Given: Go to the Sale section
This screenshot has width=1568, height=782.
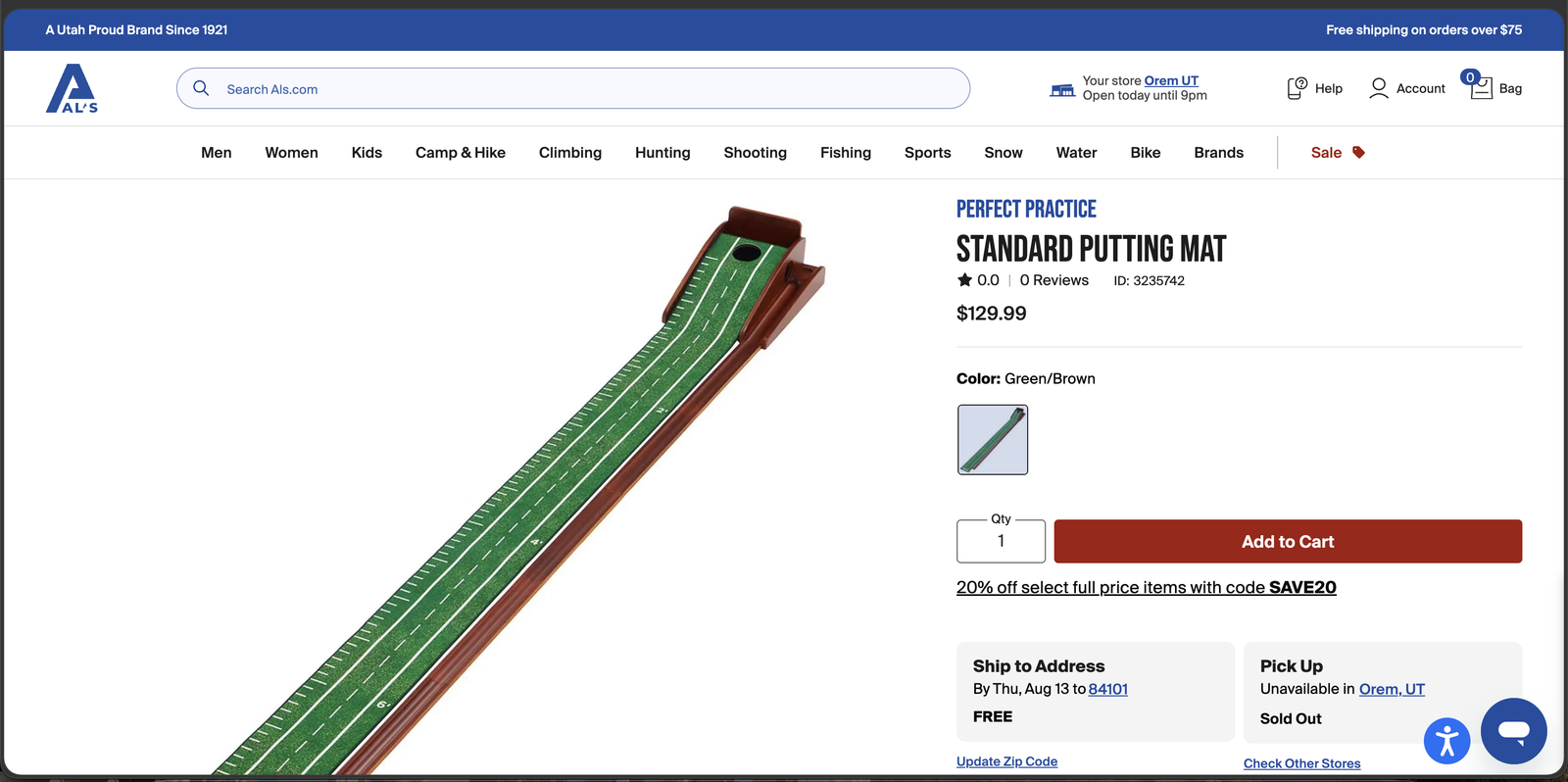Looking at the screenshot, I should coord(1327,152).
